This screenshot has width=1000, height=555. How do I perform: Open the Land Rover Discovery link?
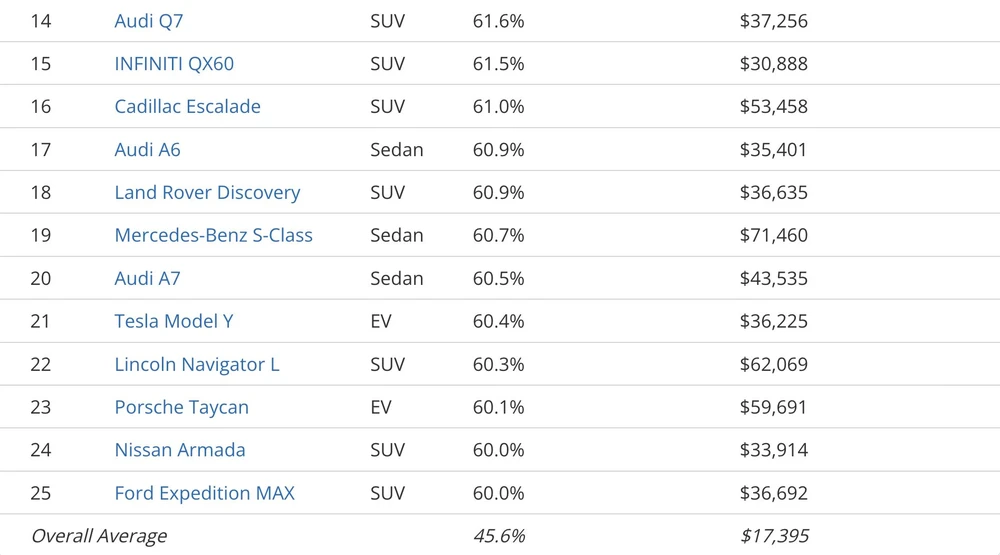[207, 193]
